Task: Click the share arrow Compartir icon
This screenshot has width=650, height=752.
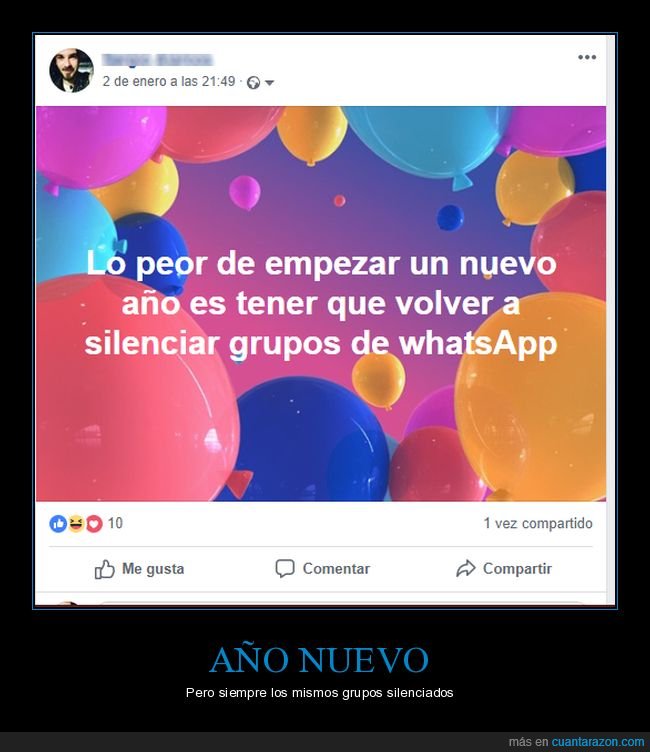Action: click(x=465, y=569)
